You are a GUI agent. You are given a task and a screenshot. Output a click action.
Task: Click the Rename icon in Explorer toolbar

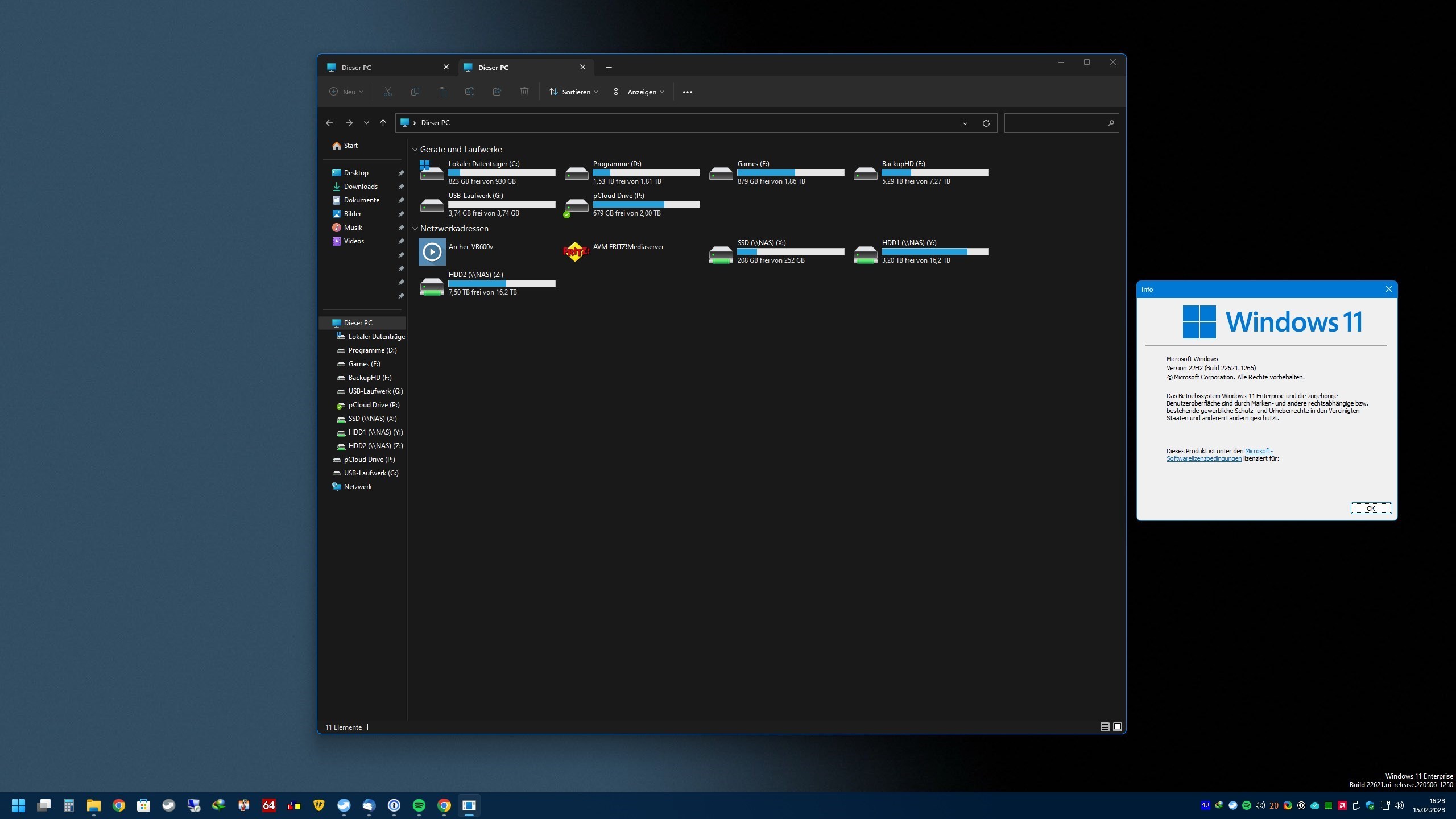tap(469, 92)
